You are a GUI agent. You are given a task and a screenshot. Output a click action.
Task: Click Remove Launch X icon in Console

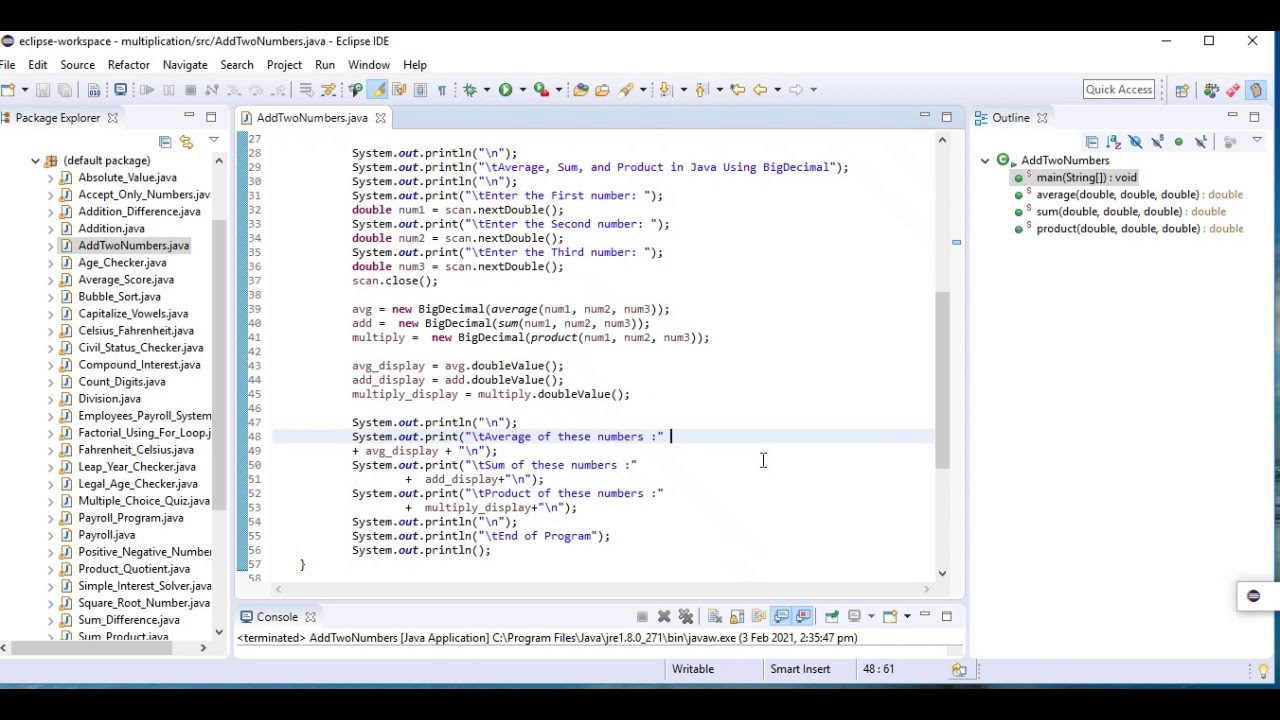[x=664, y=616]
